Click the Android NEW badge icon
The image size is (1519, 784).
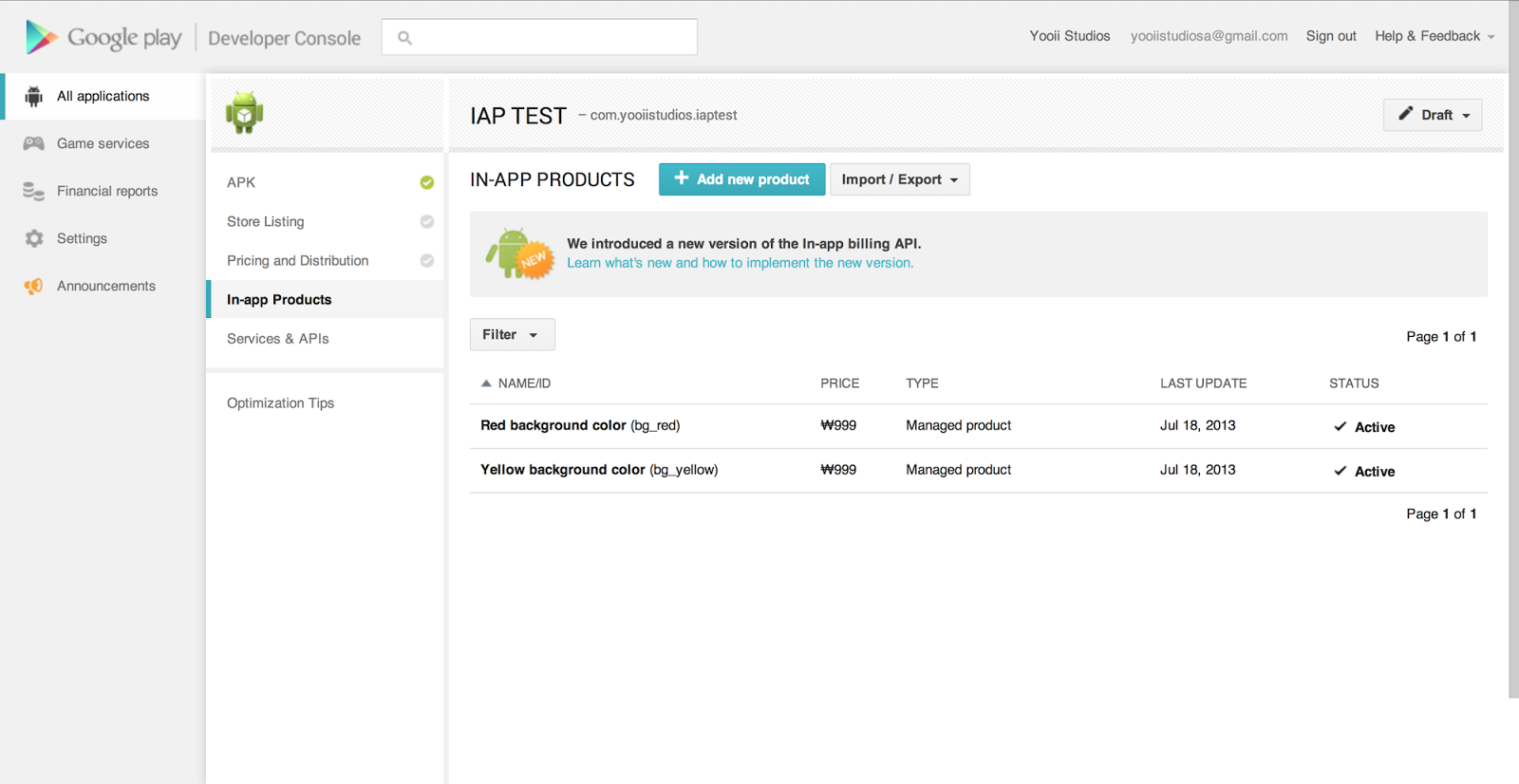(519, 253)
